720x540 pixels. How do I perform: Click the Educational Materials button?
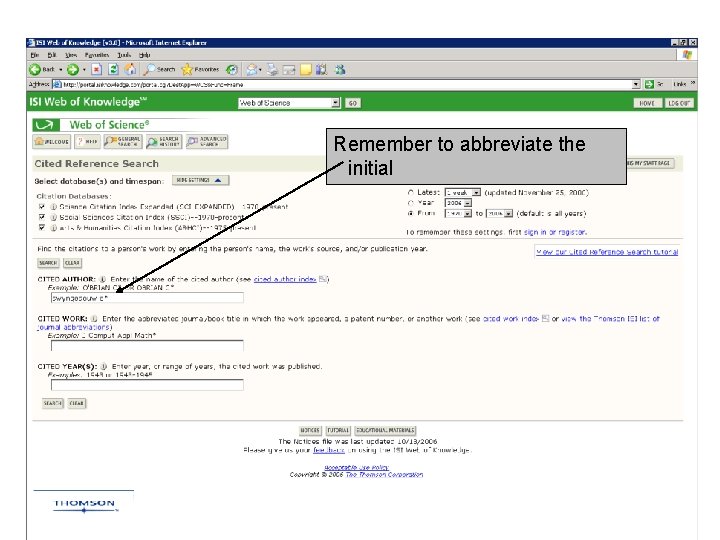pyautogui.click(x=385, y=430)
